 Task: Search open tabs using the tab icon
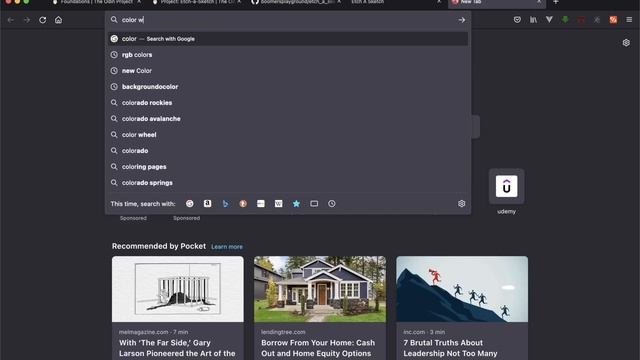[314, 204]
